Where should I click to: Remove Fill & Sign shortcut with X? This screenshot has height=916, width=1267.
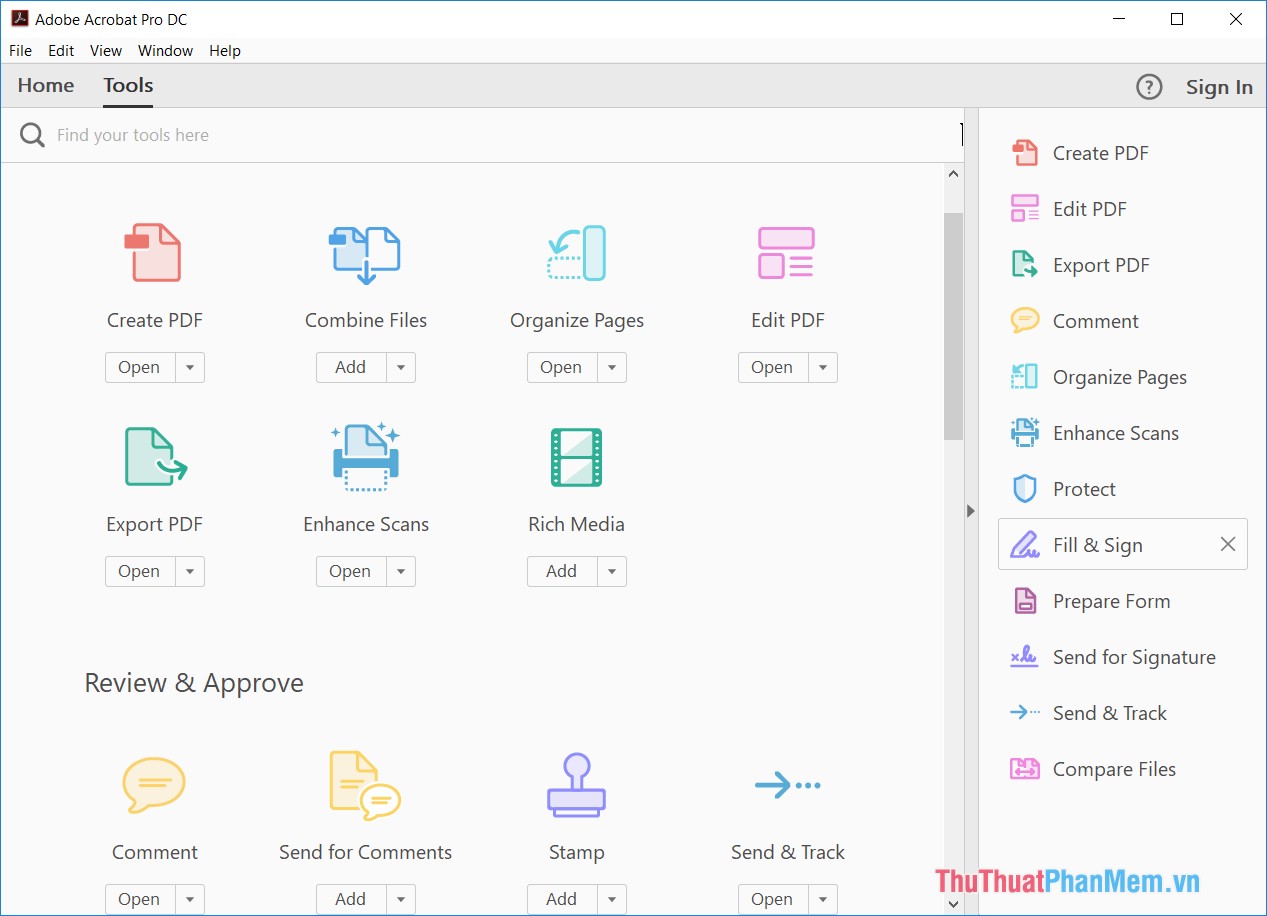(1227, 544)
